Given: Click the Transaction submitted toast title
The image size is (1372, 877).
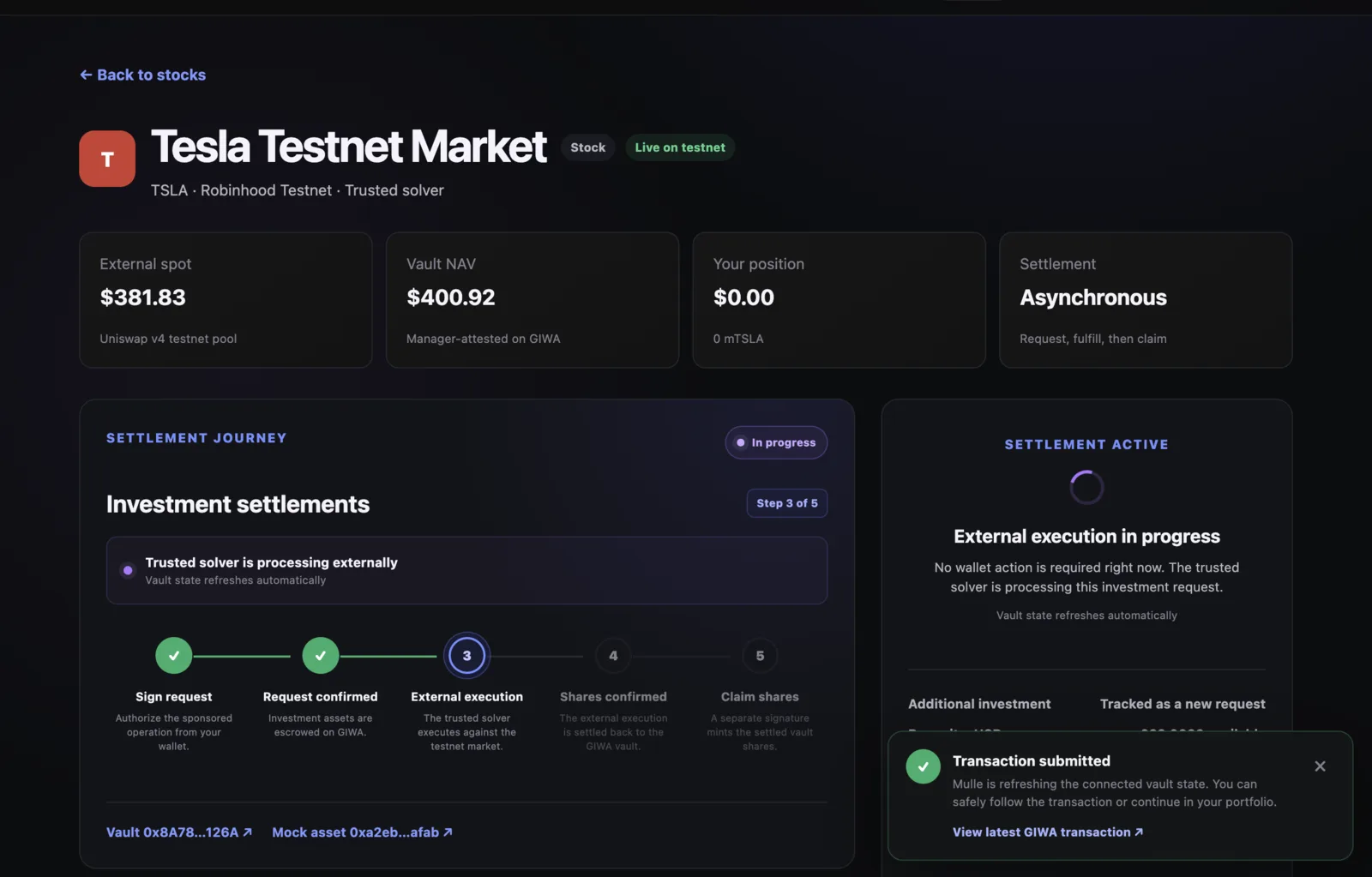Looking at the screenshot, I should click(1032, 761).
